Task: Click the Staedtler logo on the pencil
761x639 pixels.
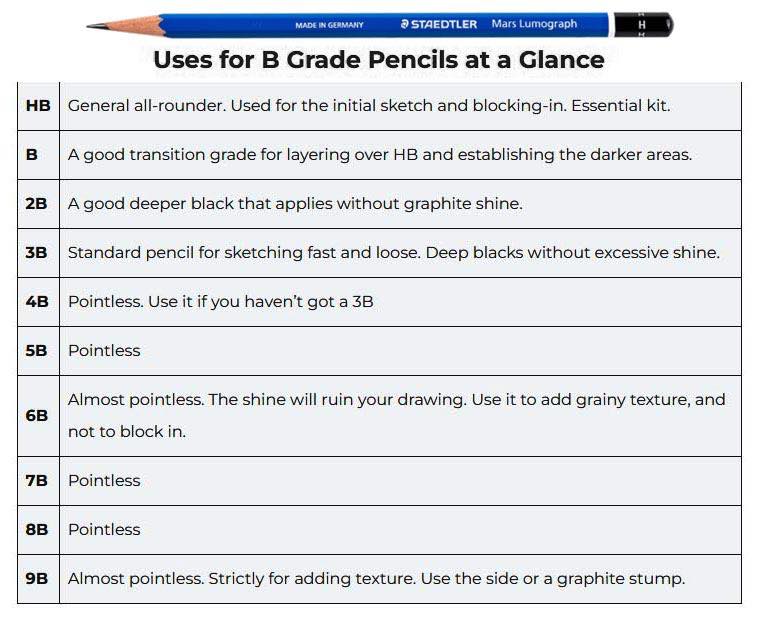Action: [439, 24]
